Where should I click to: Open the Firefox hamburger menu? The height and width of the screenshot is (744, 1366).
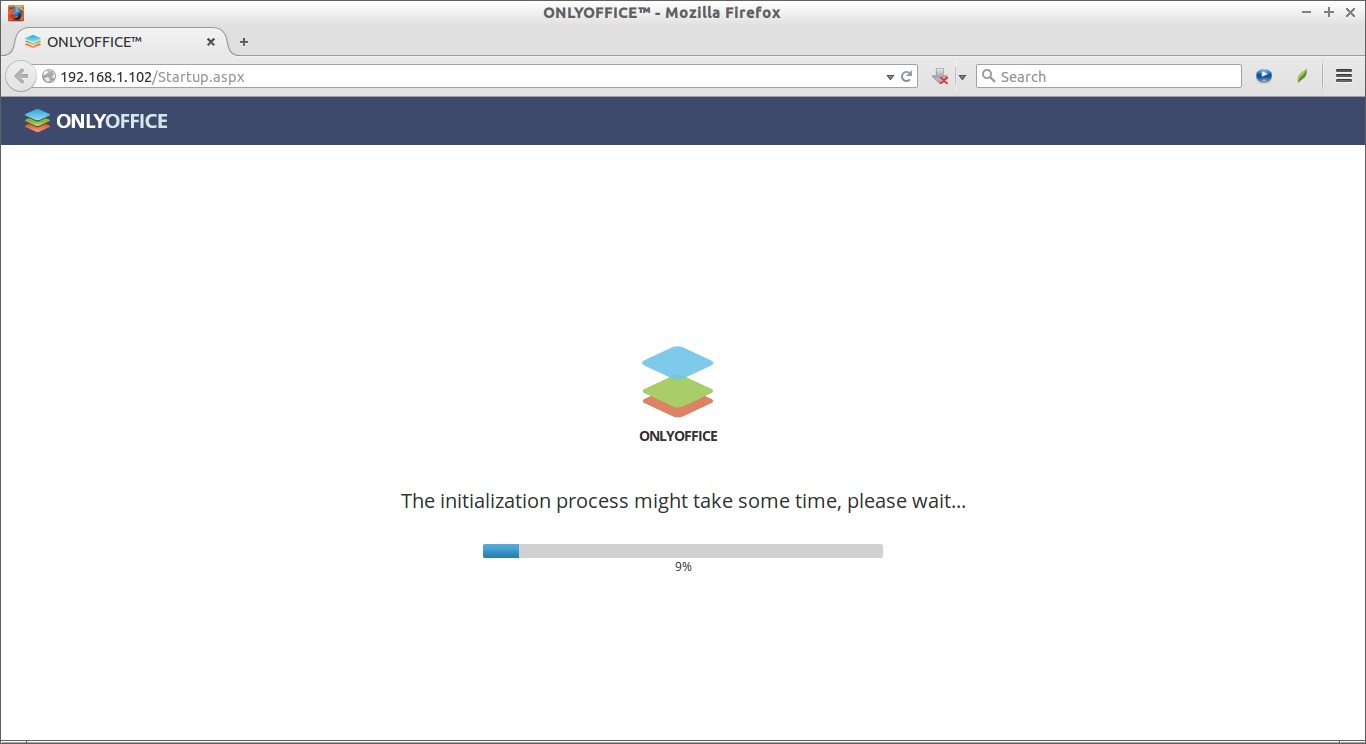click(1344, 76)
